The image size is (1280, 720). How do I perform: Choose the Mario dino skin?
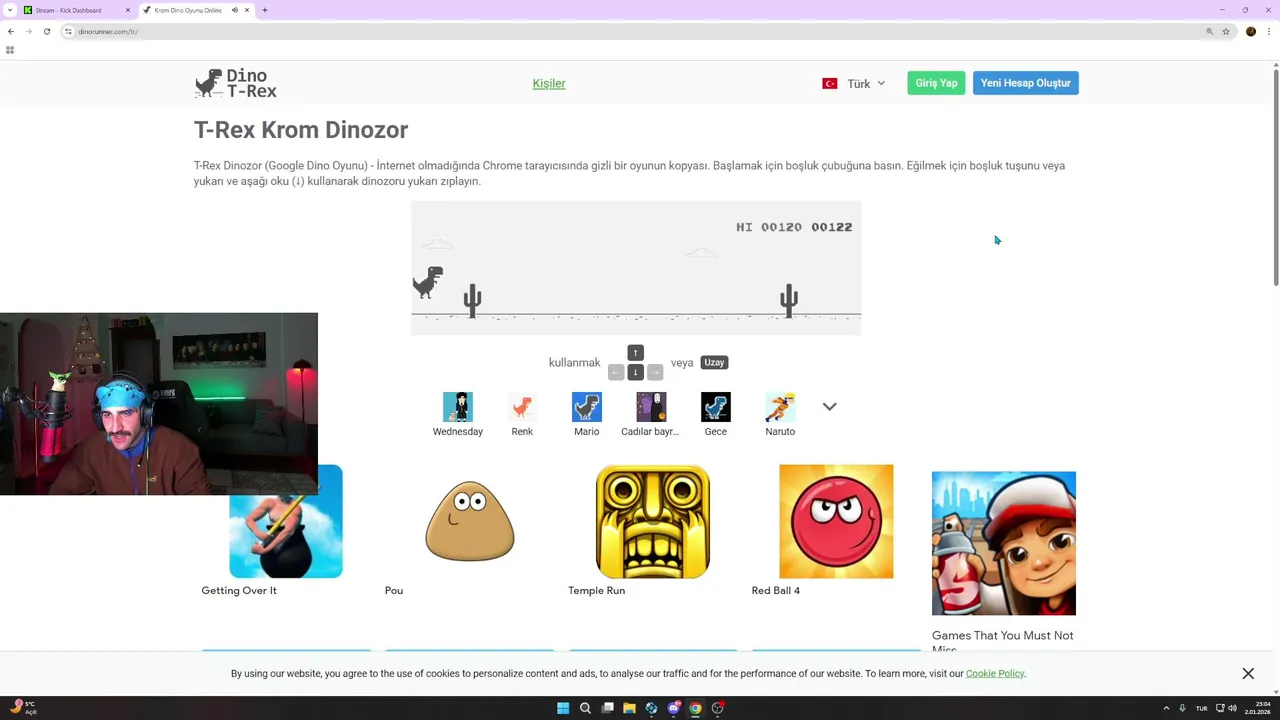(587, 414)
